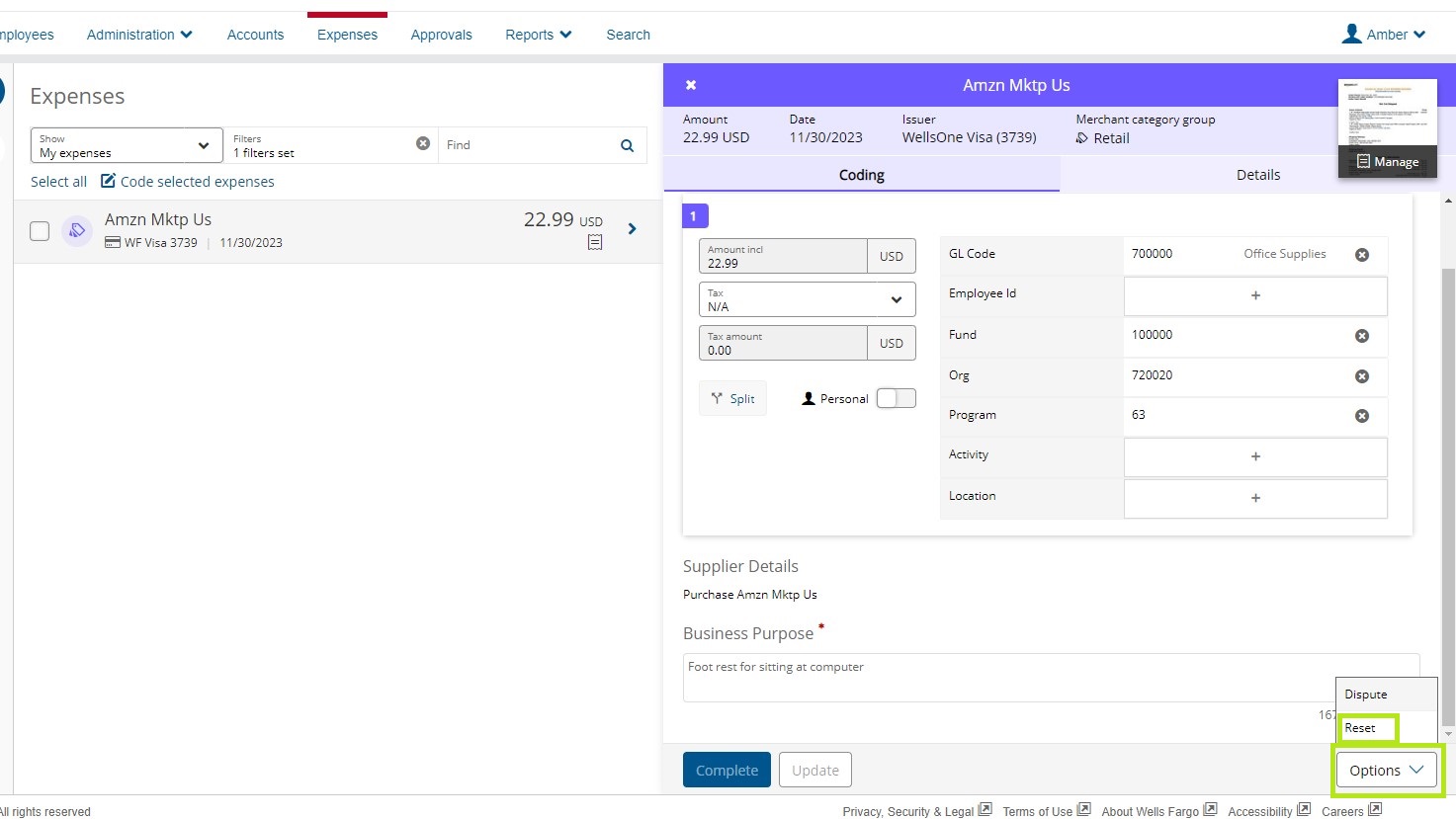Screen dimensions: 1456x819
Task: Add an Employee Id with the plus icon
Action: pyautogui.click(x=1254, y=295)
